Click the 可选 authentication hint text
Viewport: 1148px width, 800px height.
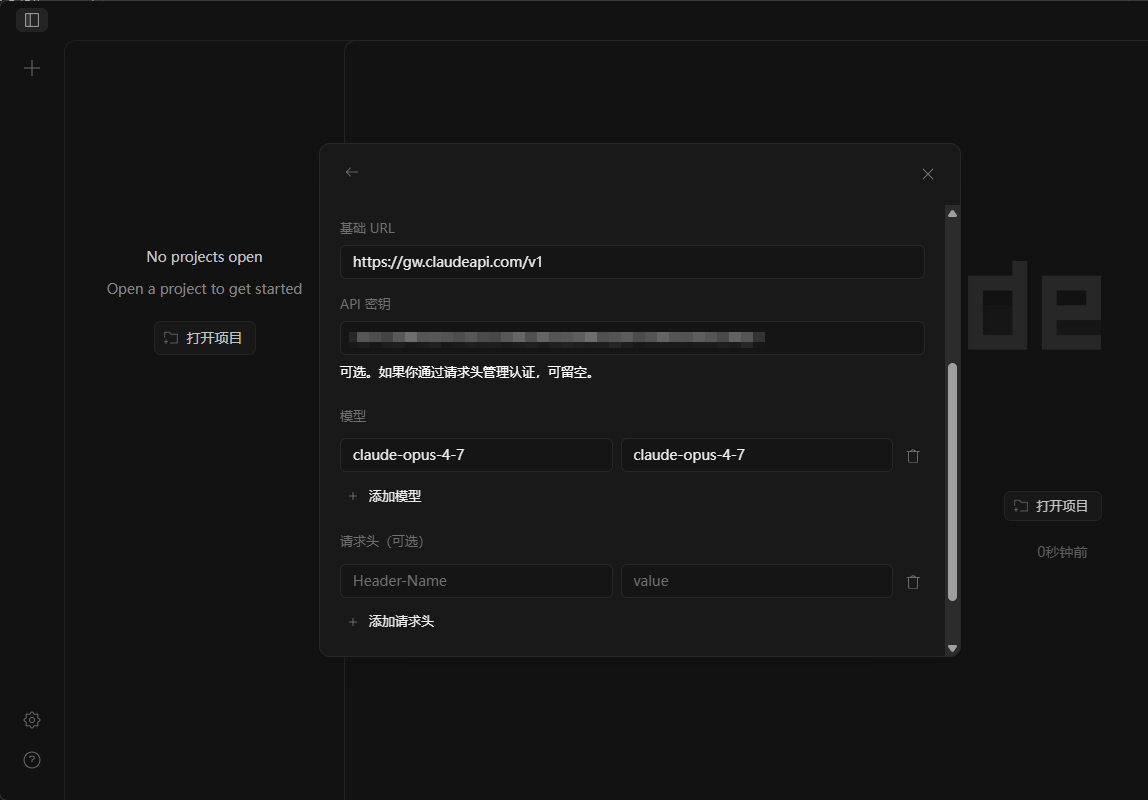(x=469, y=373)
